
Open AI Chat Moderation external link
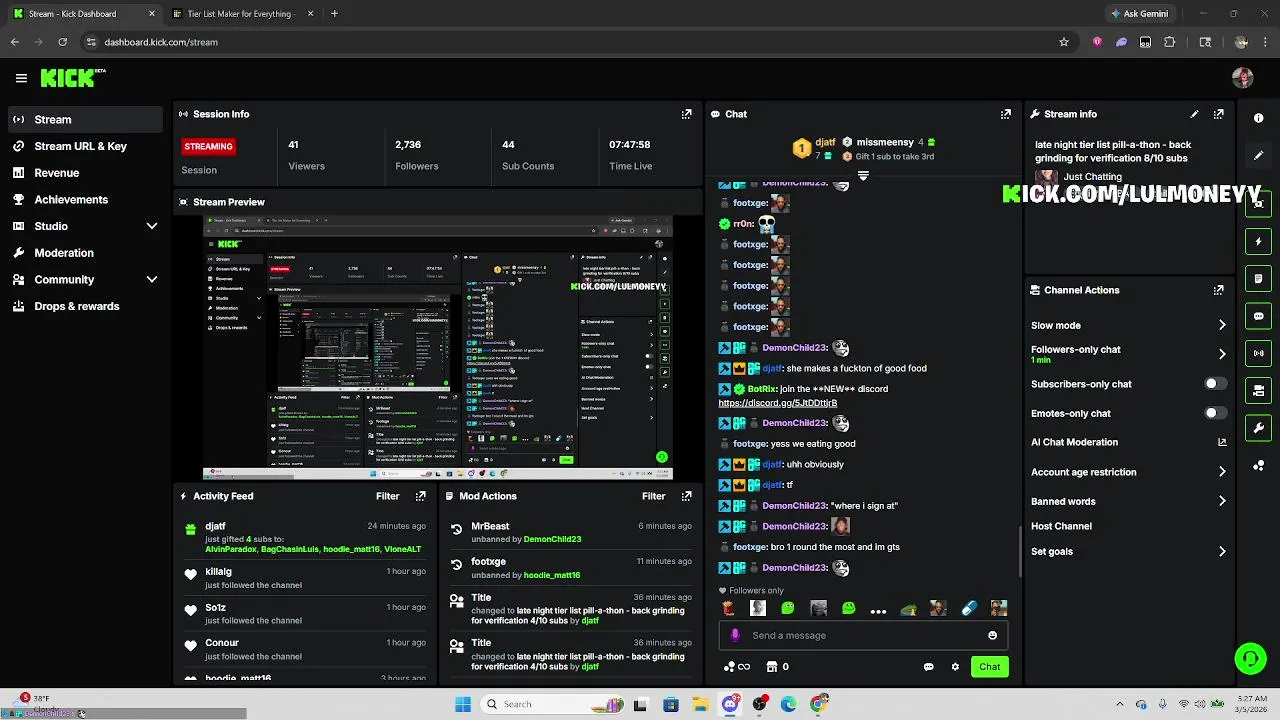click(x=1222, y=442)
